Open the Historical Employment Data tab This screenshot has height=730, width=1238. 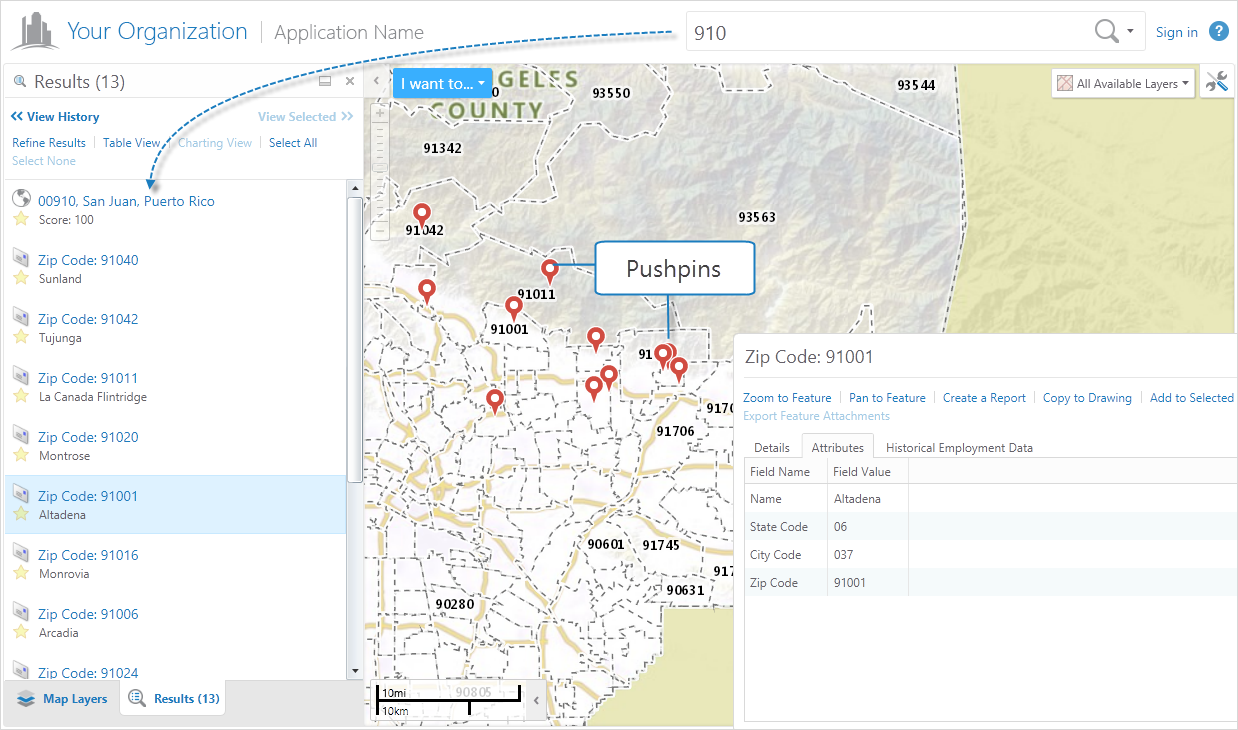958,448
